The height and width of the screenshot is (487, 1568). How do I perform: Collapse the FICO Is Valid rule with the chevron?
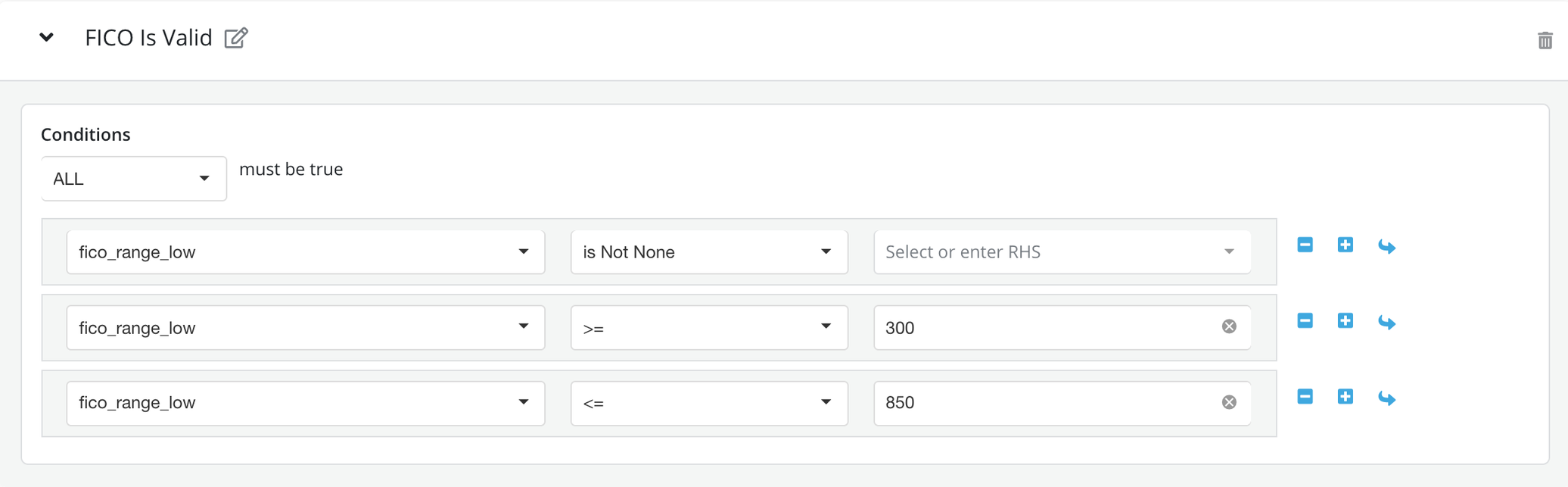pyautogui.click(x=46, y=37)
